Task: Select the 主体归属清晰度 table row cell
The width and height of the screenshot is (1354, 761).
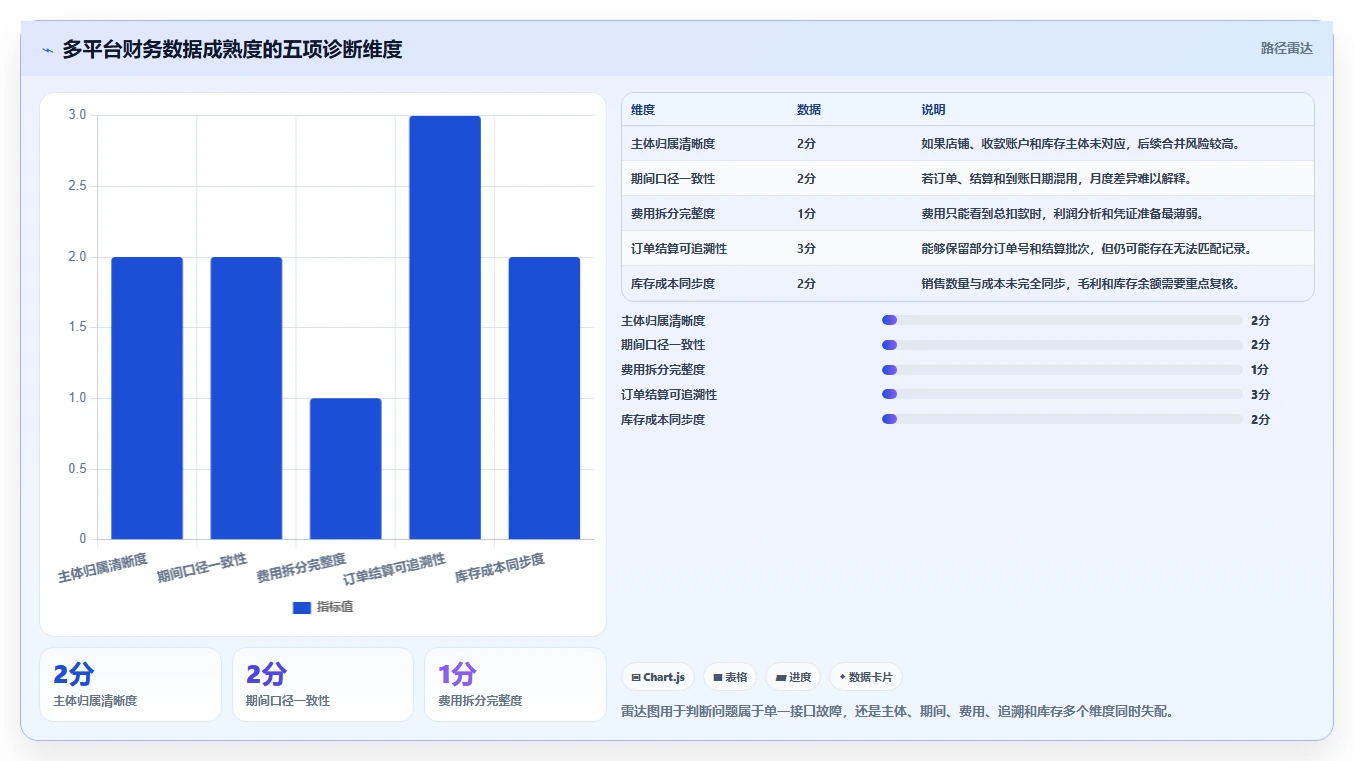Action: click(673, 144)
